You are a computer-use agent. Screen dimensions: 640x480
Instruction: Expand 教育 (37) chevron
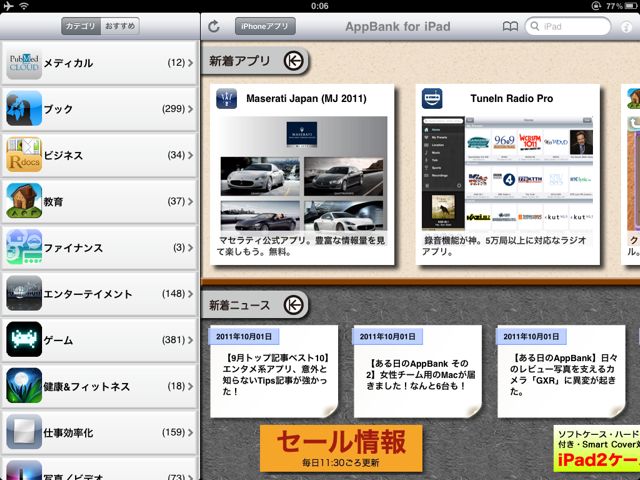click(191, 201)
